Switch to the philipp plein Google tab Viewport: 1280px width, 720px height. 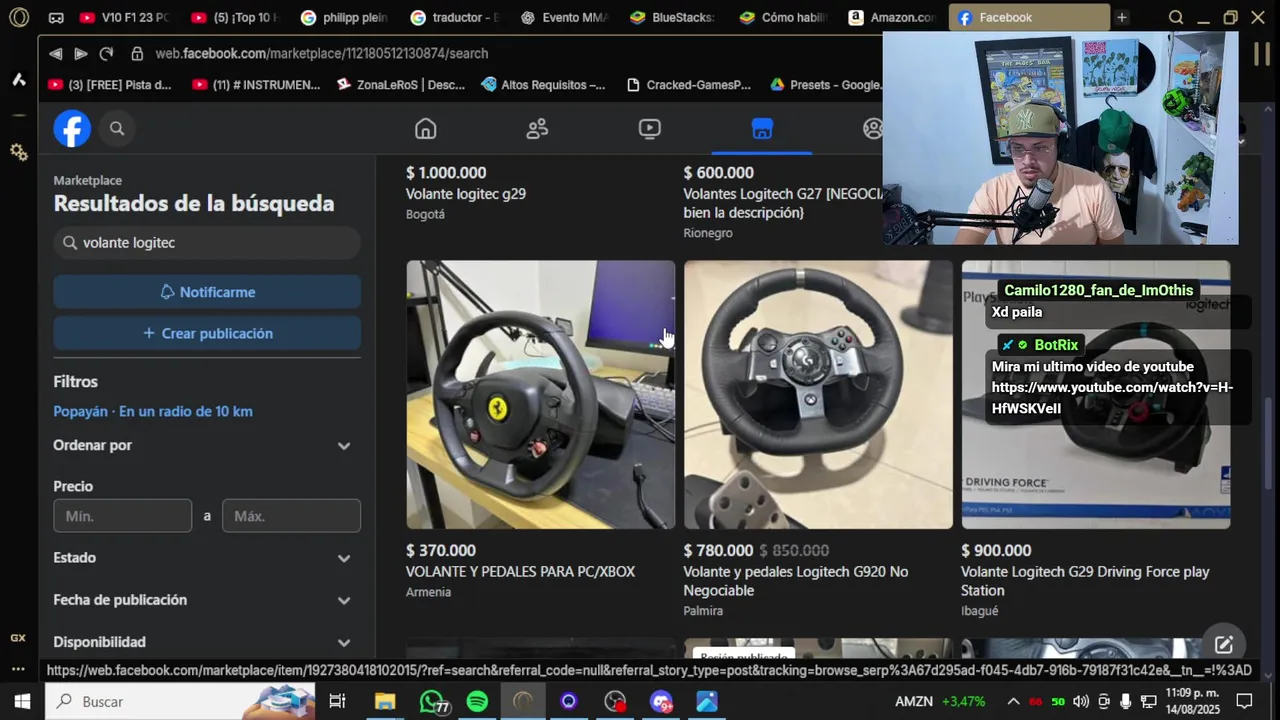tap(346, 17)
